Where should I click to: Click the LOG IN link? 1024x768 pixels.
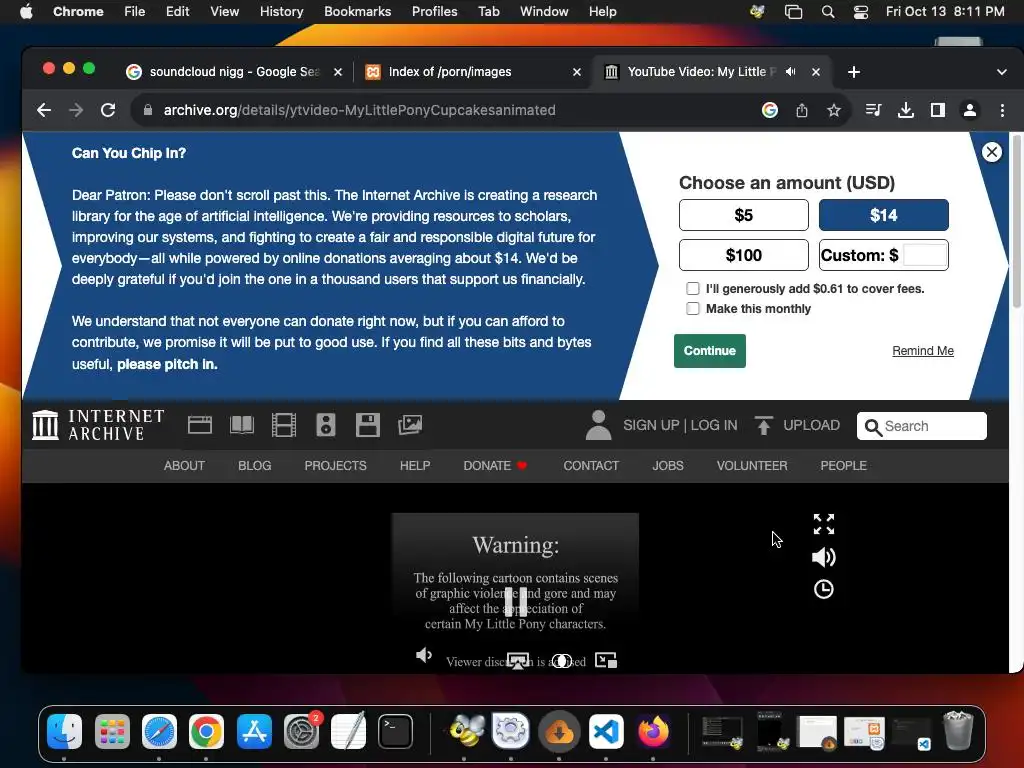714,425
